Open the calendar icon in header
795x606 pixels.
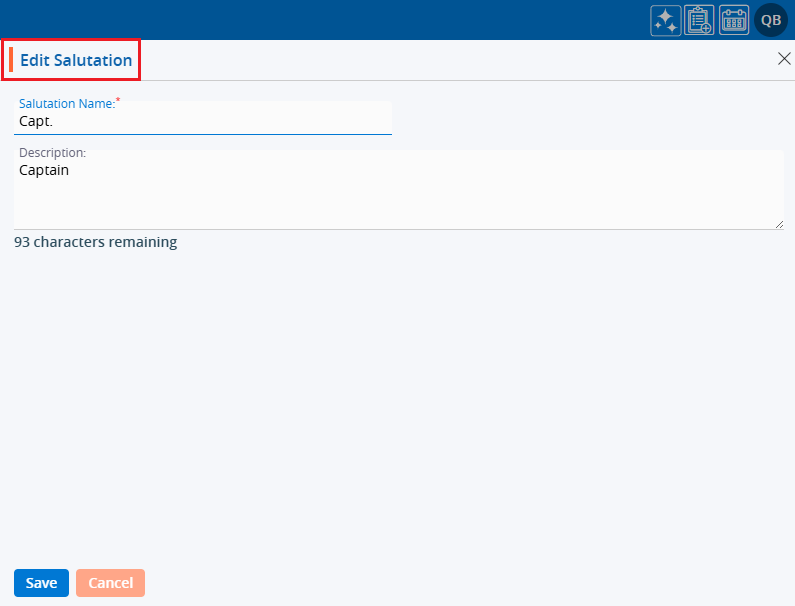[x=734, y=20]
